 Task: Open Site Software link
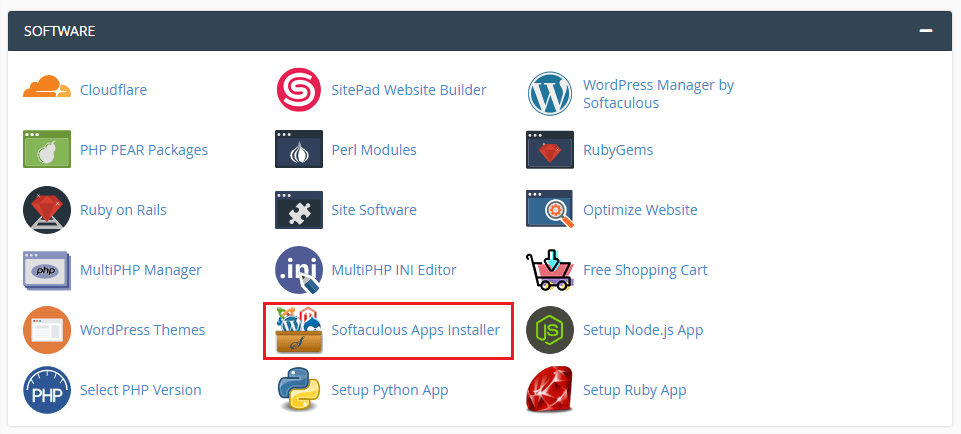pyautogui.click(x=374, y=210)
